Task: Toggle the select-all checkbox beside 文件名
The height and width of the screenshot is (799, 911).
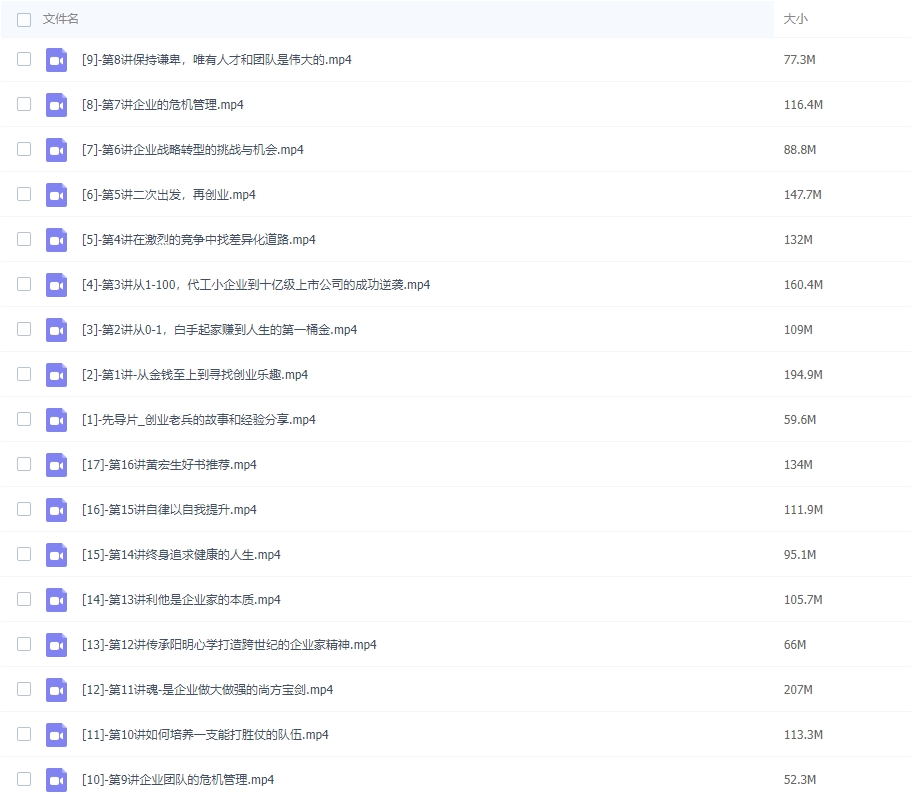Action: click(x=24, y=19)
